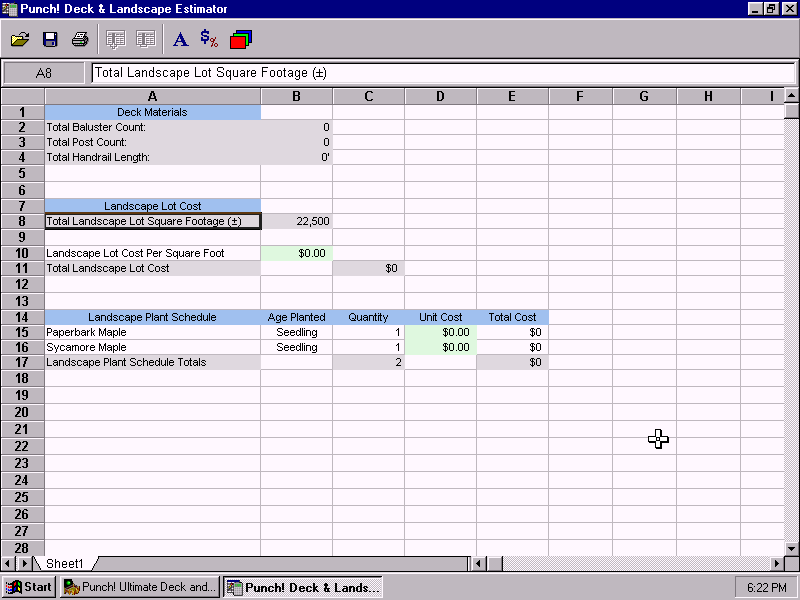The height and width of the screenshot is (600, 800).
Task: Select column H header
Action: 708,96
